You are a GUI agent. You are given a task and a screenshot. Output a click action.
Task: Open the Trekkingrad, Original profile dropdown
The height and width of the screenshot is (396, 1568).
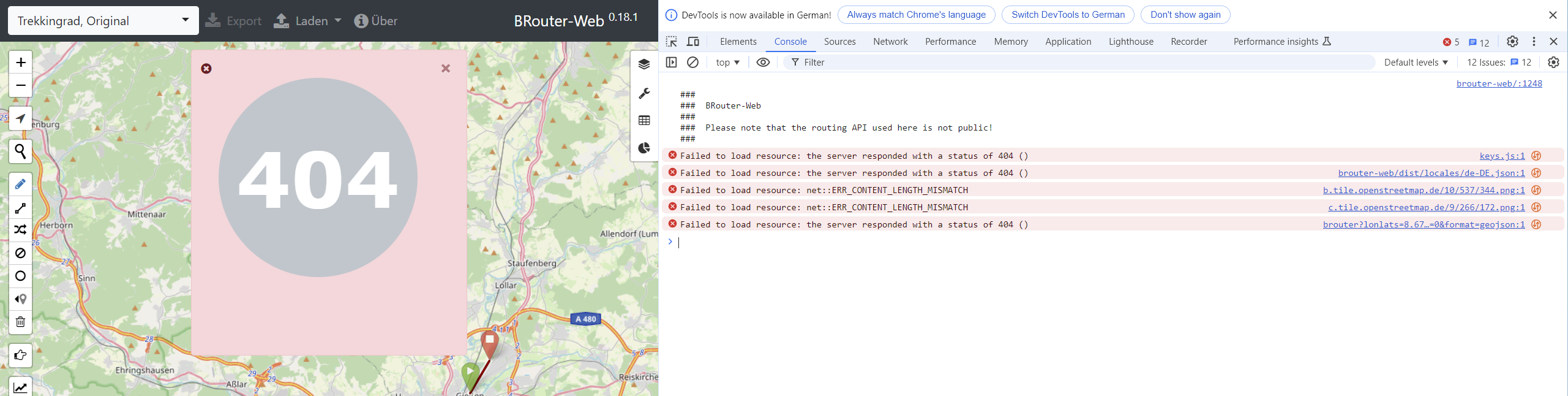103,21
